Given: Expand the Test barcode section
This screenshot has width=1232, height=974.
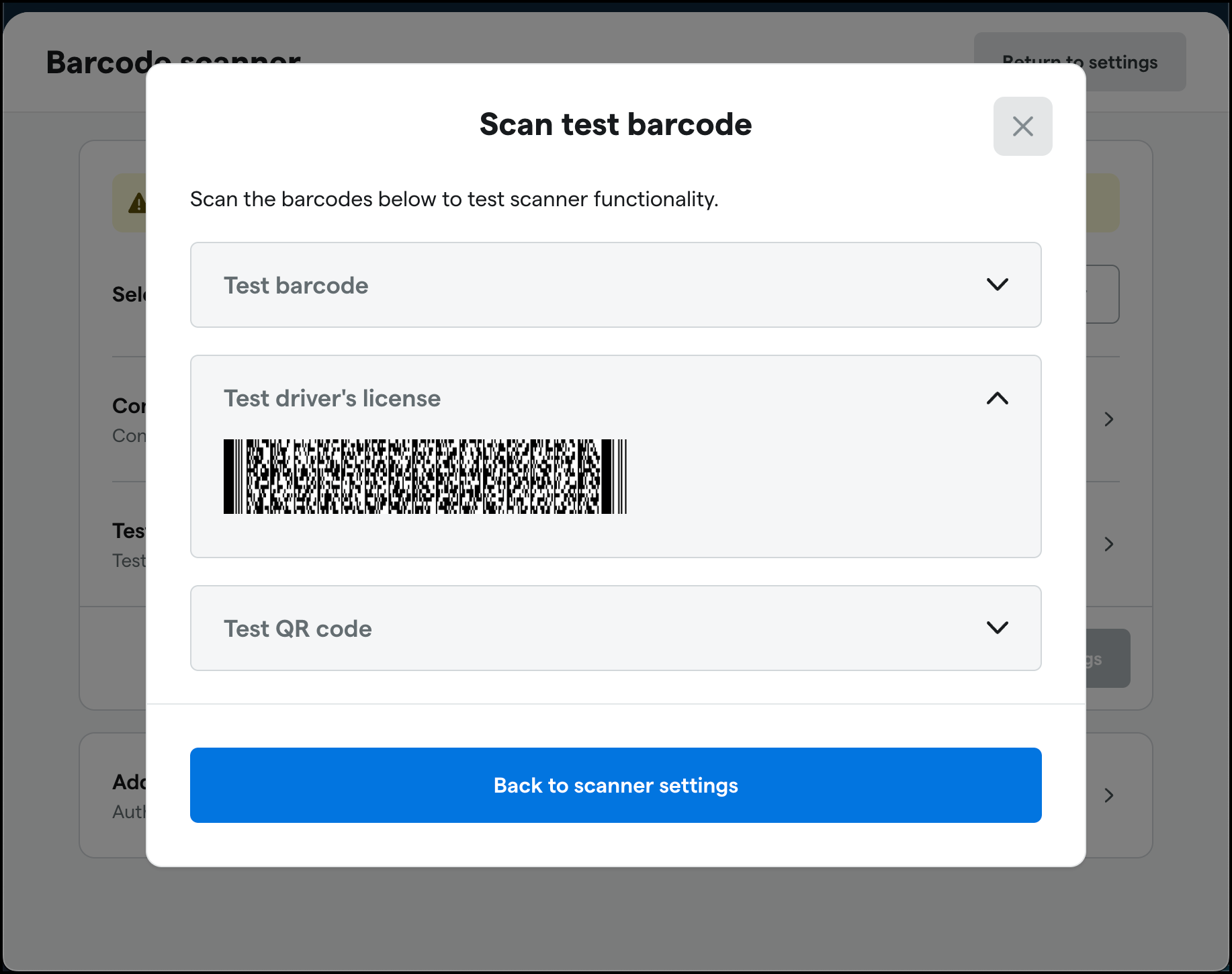Looking at the screenshot, I should click(615, 285).
